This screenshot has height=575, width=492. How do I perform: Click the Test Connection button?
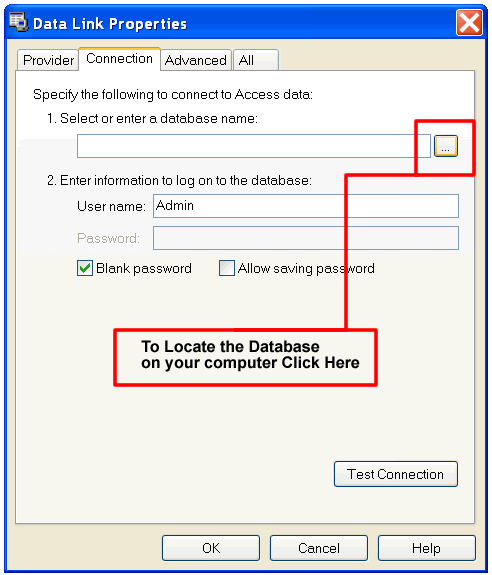click(396, 474)
